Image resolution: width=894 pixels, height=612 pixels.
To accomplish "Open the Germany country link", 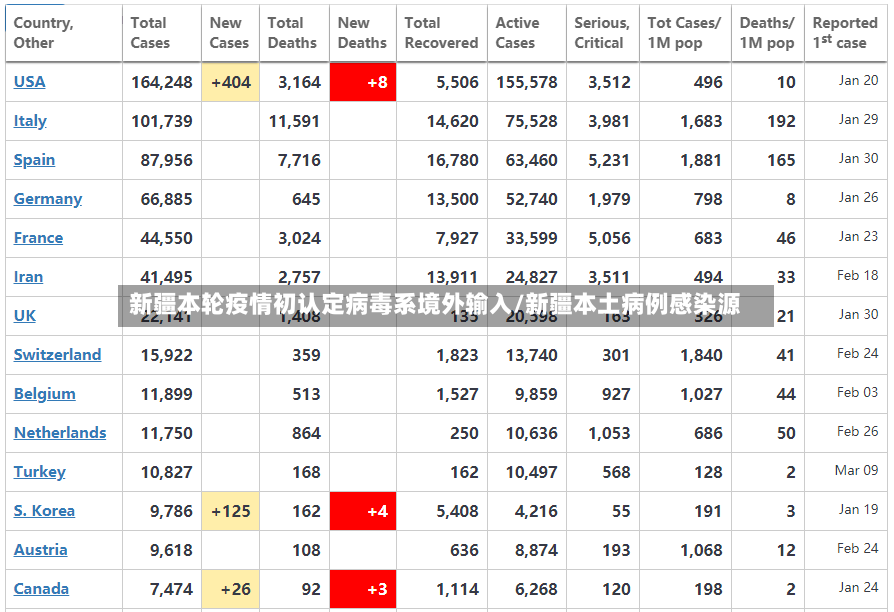I will coord(48,199).
